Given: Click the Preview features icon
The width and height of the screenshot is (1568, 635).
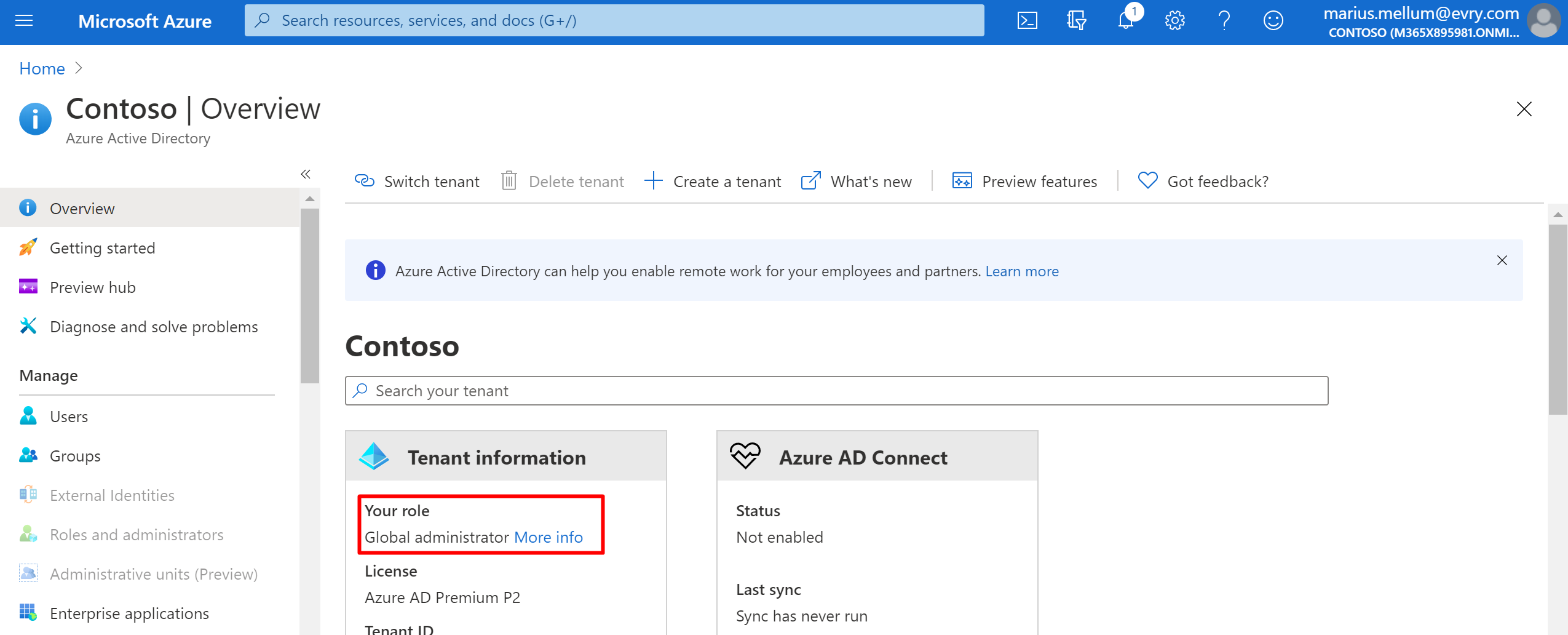Looking at the screenshot, I should click(x=962, y=180).
